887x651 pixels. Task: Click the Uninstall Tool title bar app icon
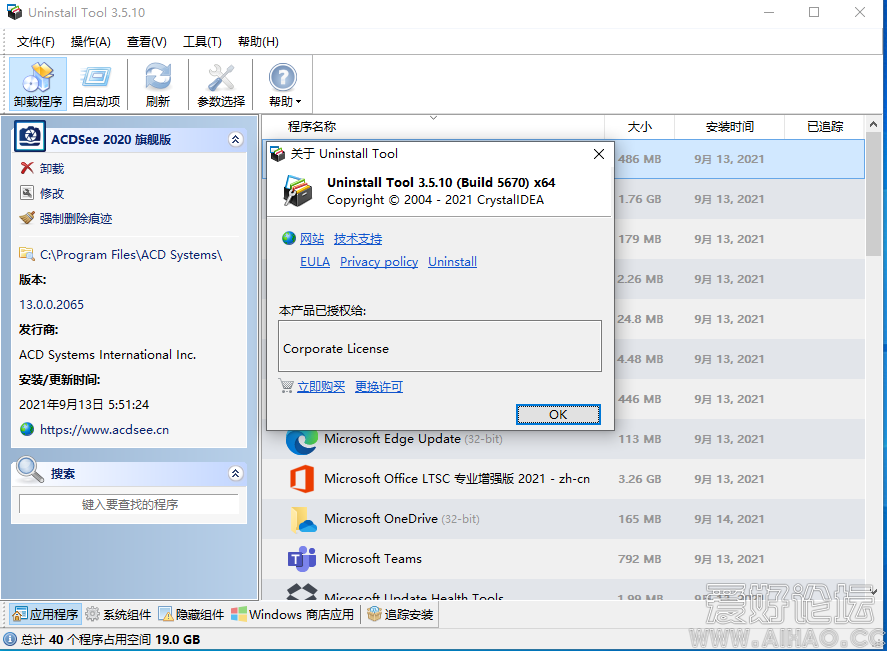(x=14, y=12)
